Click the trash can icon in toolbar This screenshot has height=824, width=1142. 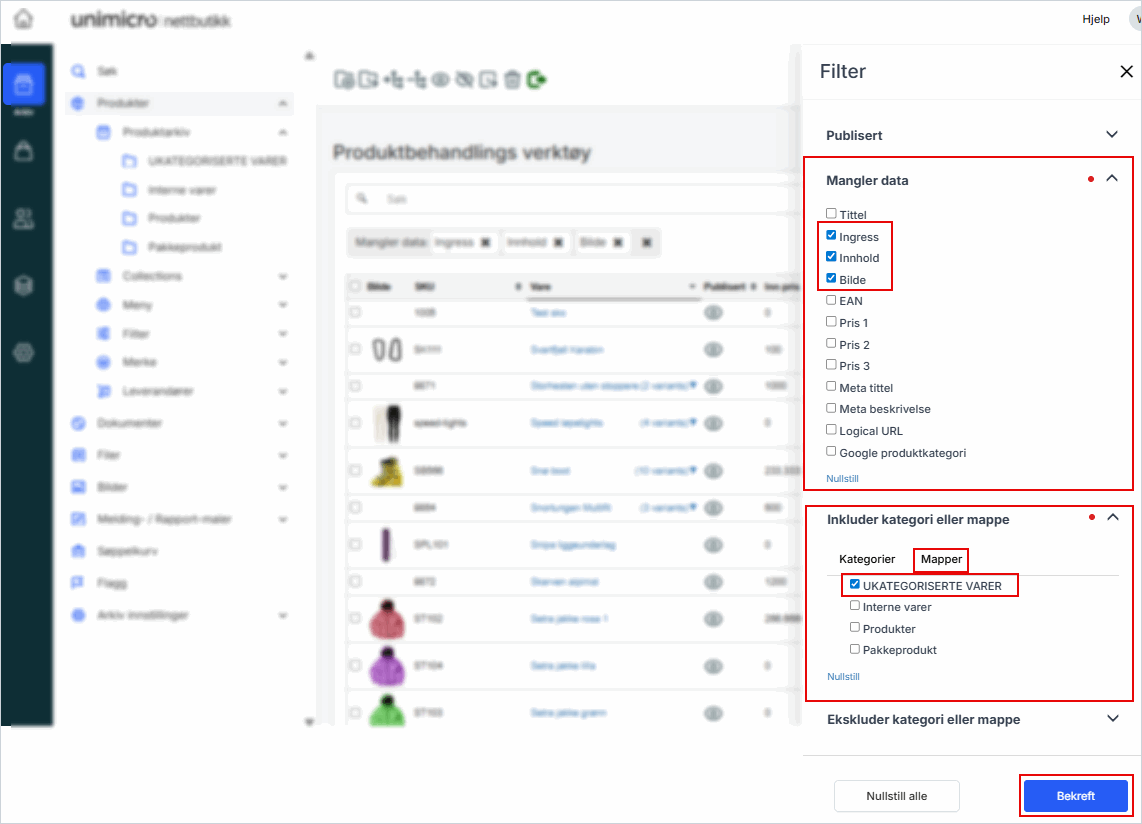(512, 80)
